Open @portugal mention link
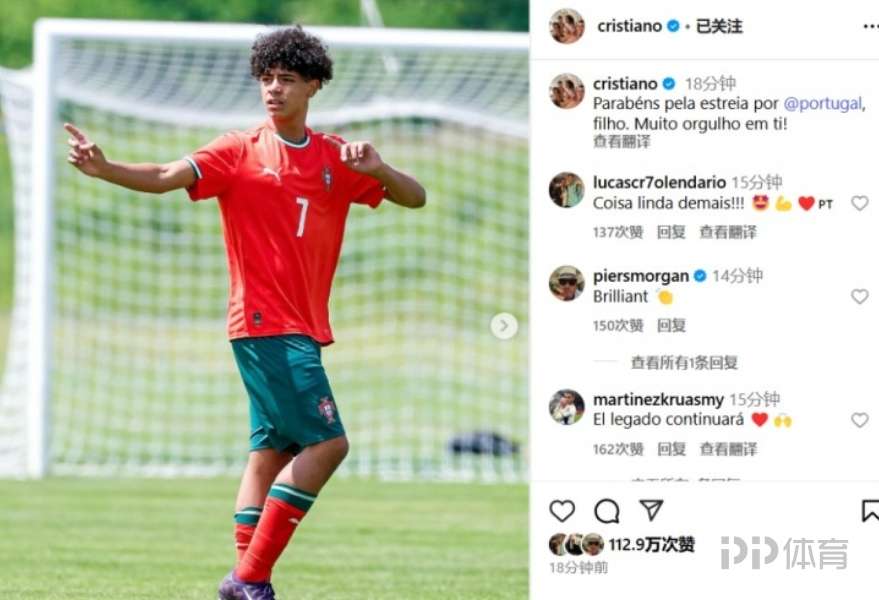The height and width of the screenshot is (600, 879). click(x=822, y=104)
